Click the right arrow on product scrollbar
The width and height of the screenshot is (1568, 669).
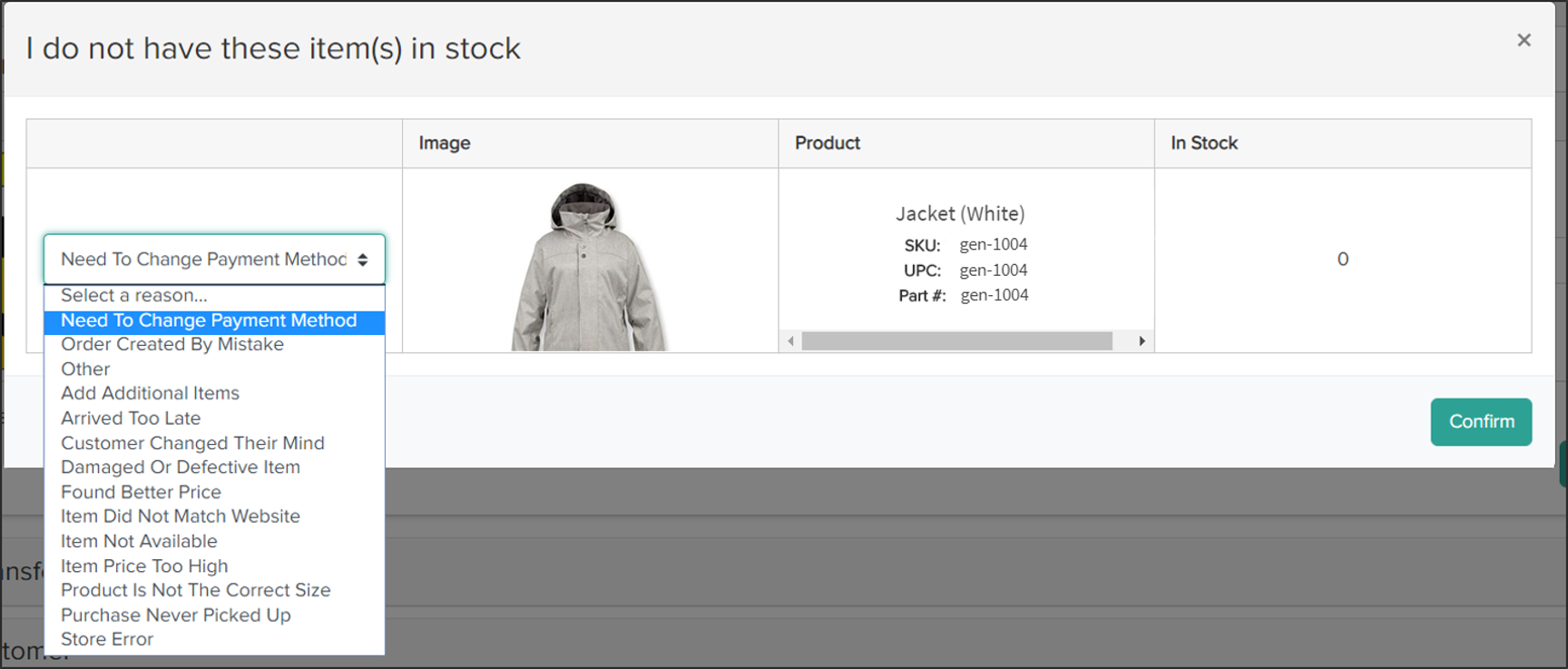(x=1144, y=342)
